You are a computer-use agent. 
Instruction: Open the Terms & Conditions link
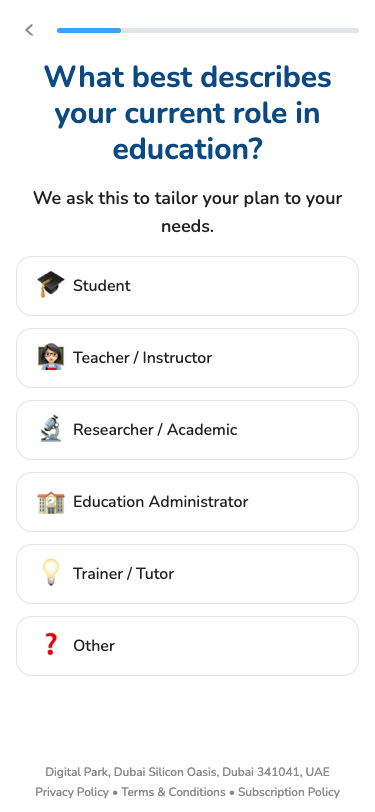174,792
